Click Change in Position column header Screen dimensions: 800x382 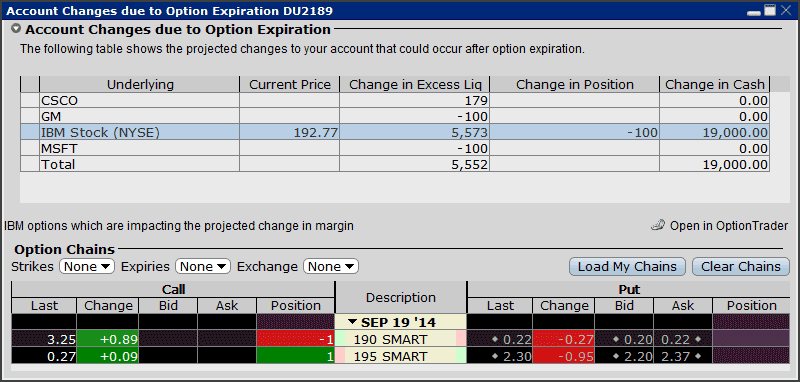click(574, 84)
